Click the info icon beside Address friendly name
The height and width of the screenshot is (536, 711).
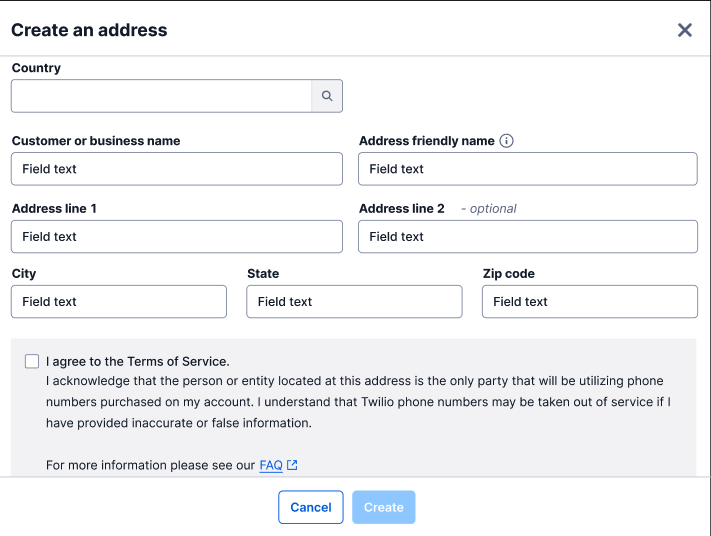tap(506, 141)
